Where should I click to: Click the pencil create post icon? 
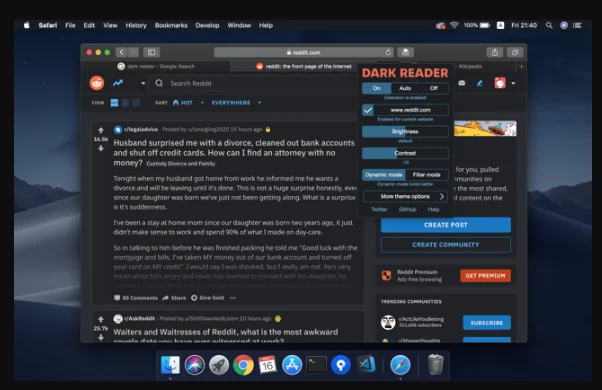(x=480, y=83)
